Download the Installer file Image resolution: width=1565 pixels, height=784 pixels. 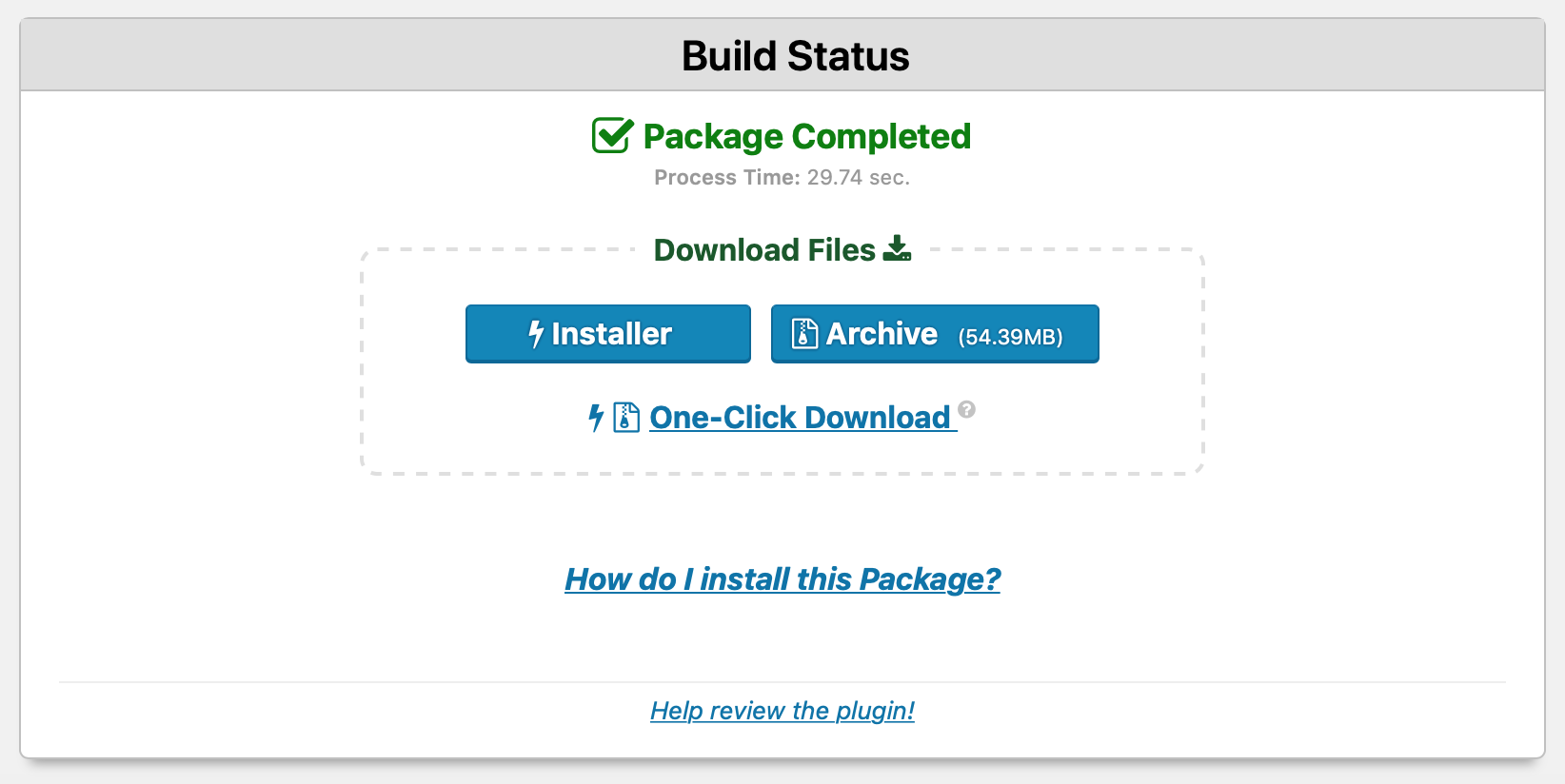coord(608,334)
